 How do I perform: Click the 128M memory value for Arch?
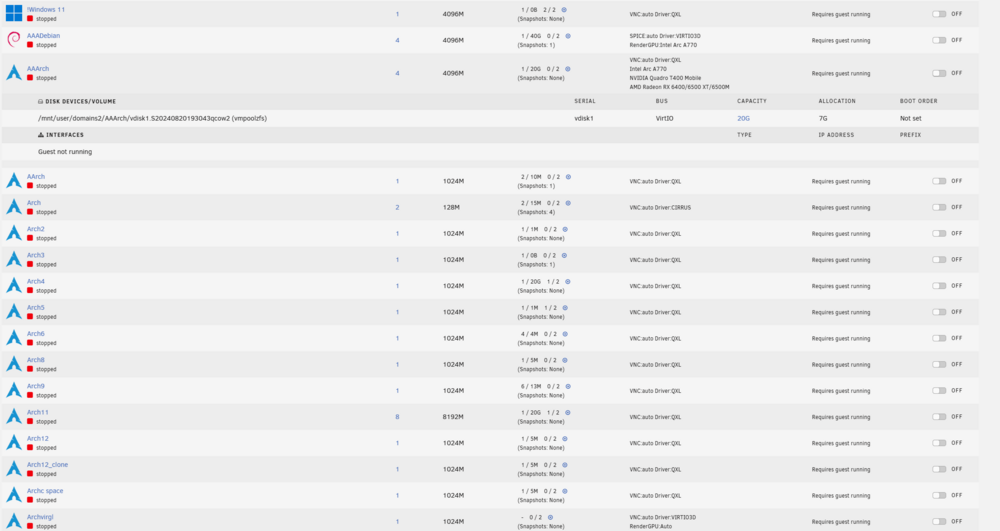[452, 208]
